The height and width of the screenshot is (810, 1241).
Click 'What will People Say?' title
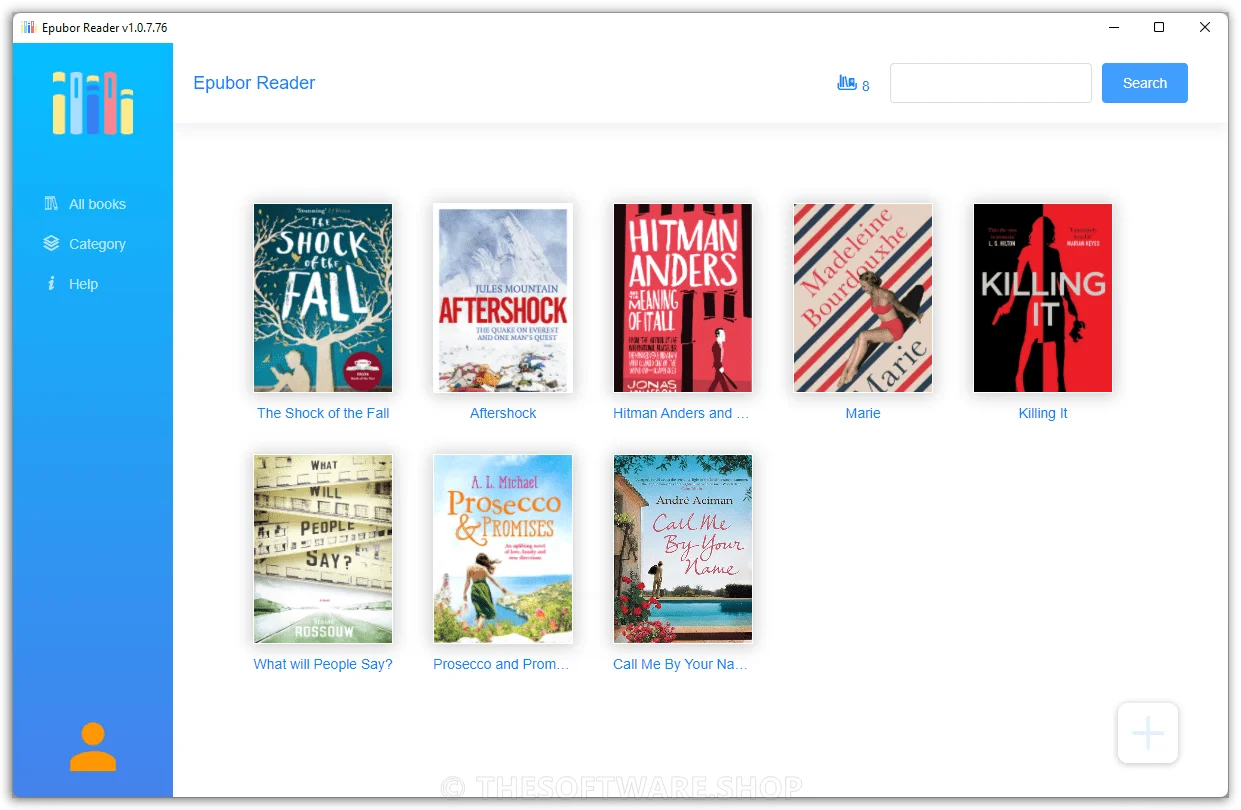[323, 664]
